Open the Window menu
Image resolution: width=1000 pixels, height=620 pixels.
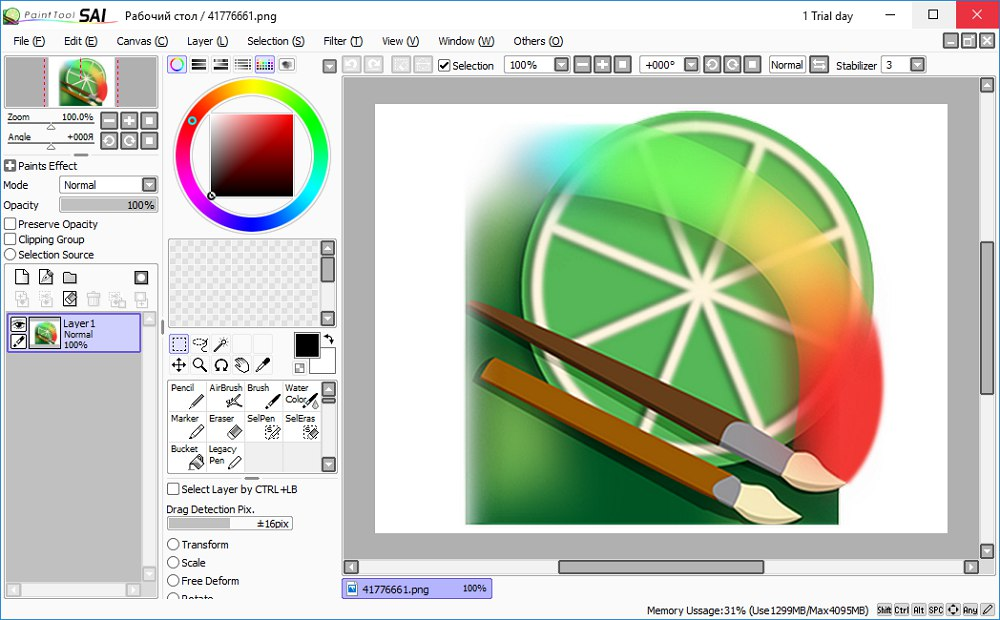tap(466, 41)
